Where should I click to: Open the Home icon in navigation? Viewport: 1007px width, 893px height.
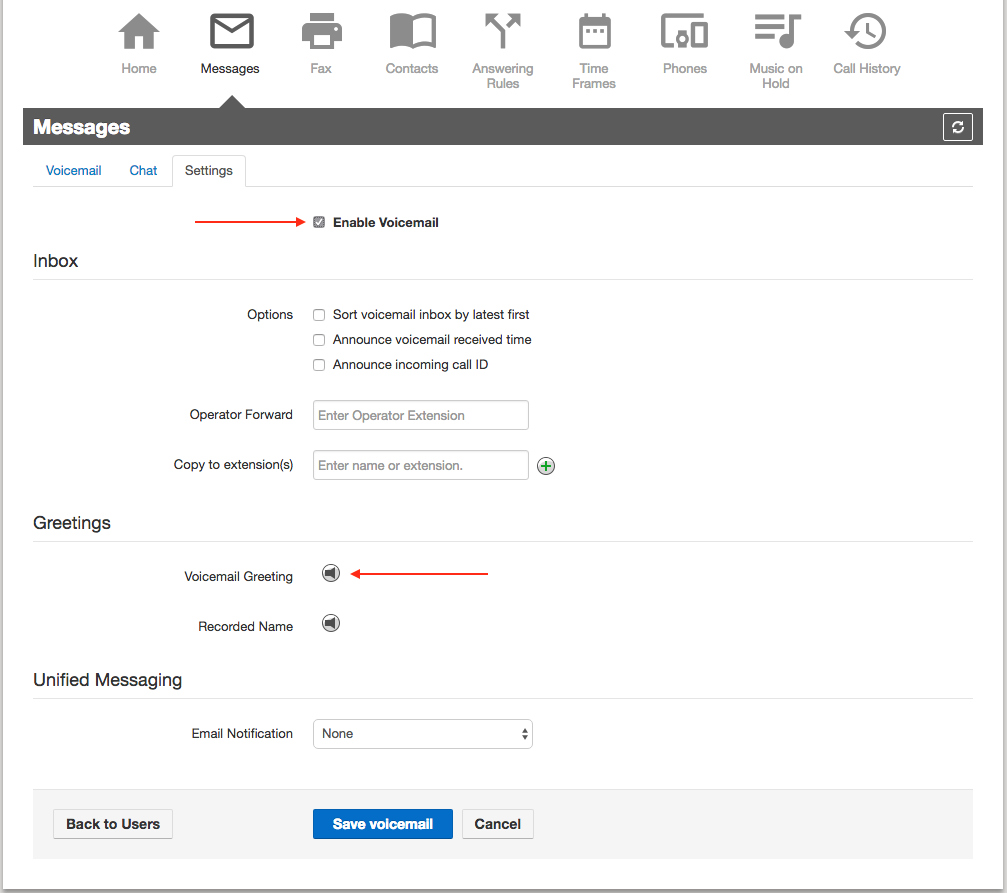139,32
